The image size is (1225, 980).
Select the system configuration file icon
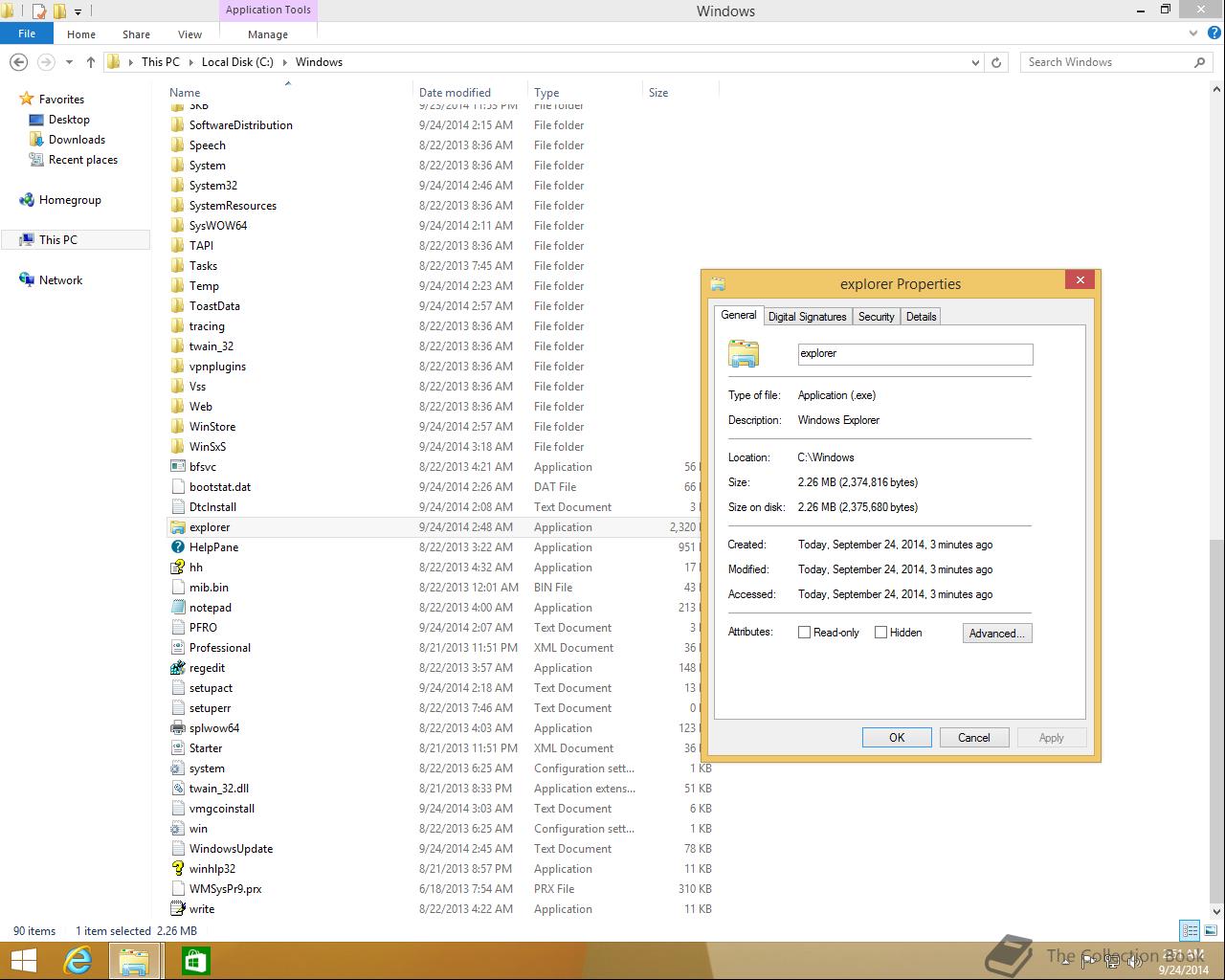(177, 768)
